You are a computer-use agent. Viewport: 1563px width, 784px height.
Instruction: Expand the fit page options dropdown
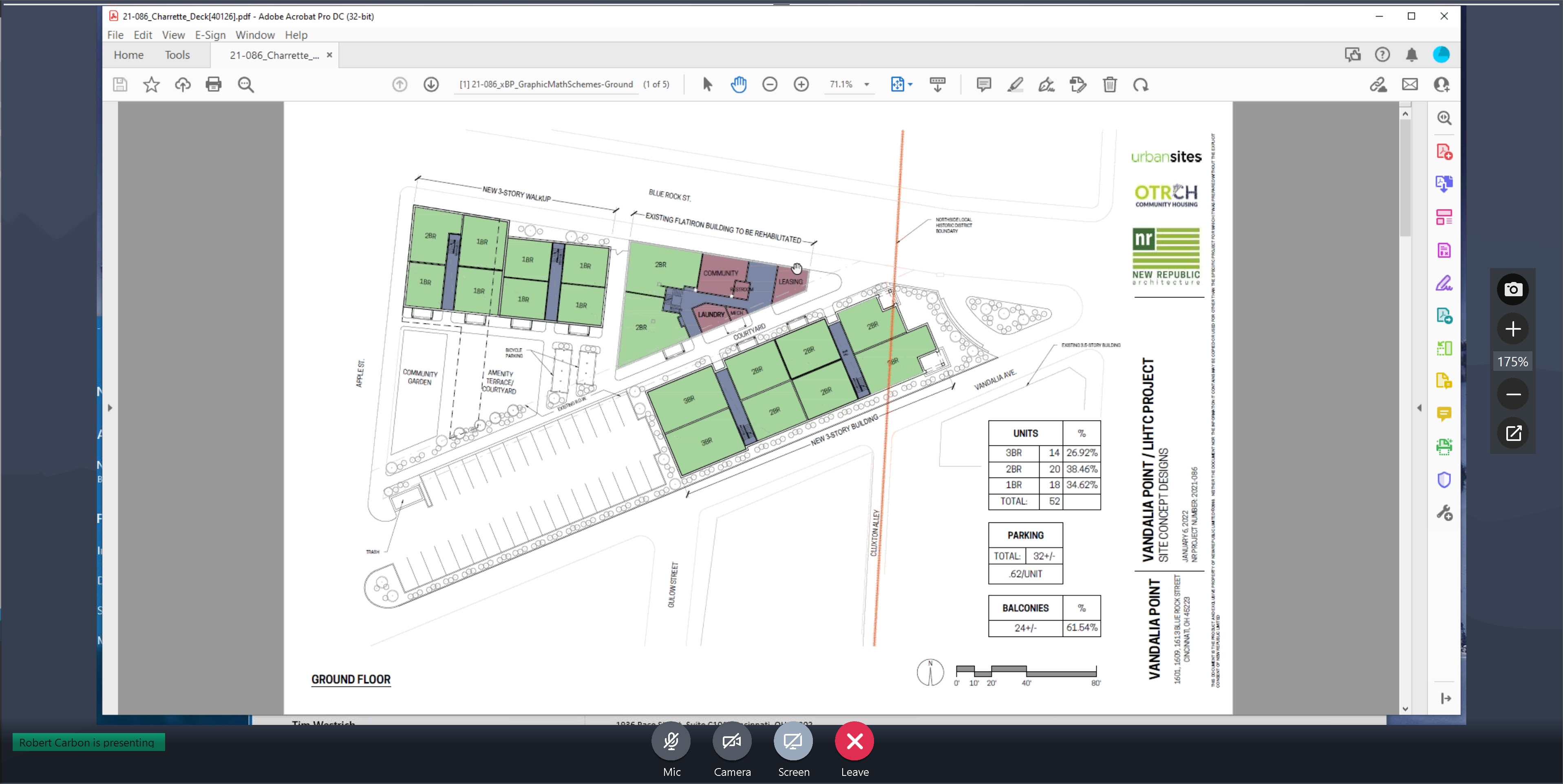coord(910,84)
